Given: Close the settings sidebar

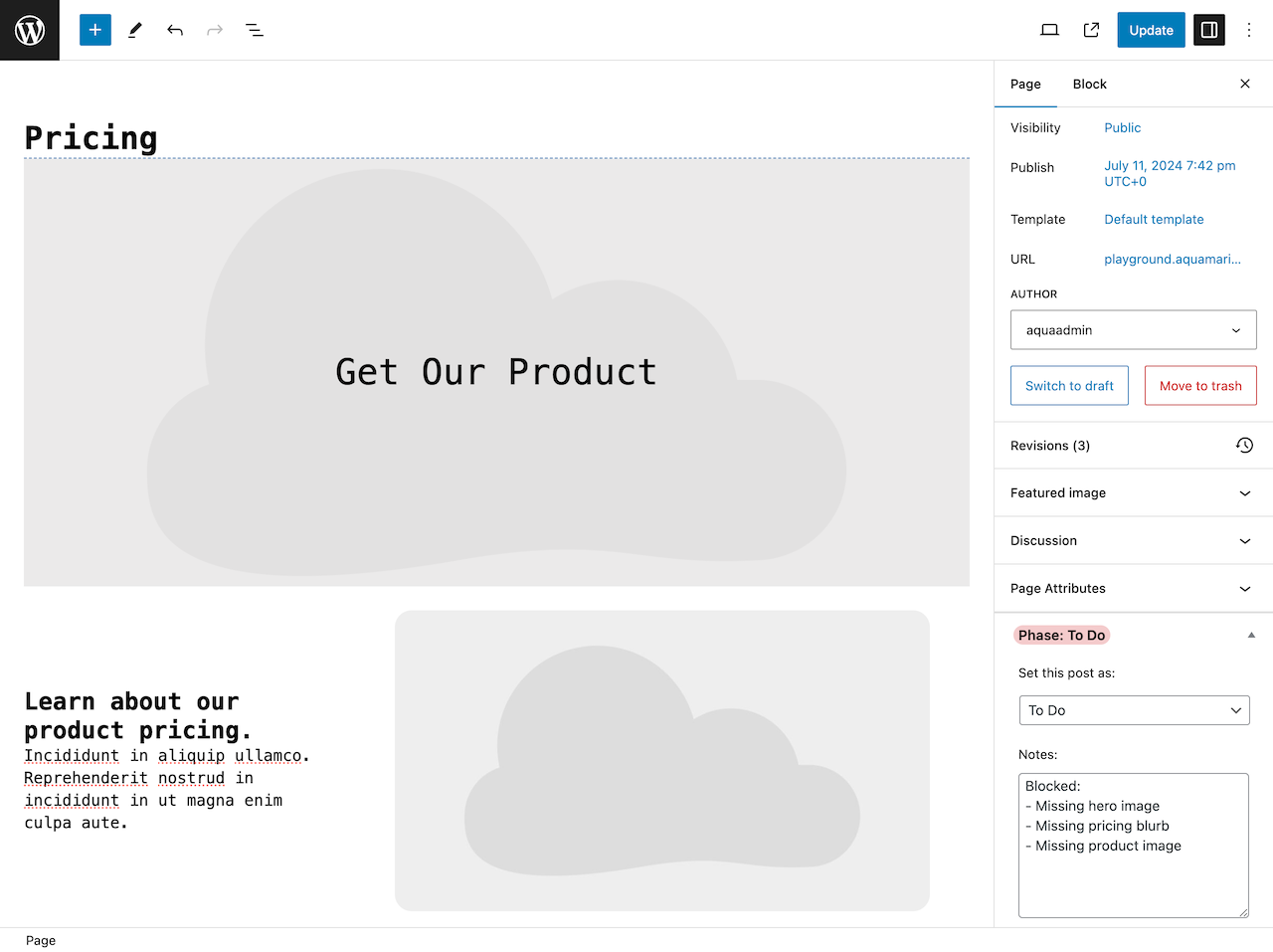Looking at the screenshot, I should coord(1245,84).
